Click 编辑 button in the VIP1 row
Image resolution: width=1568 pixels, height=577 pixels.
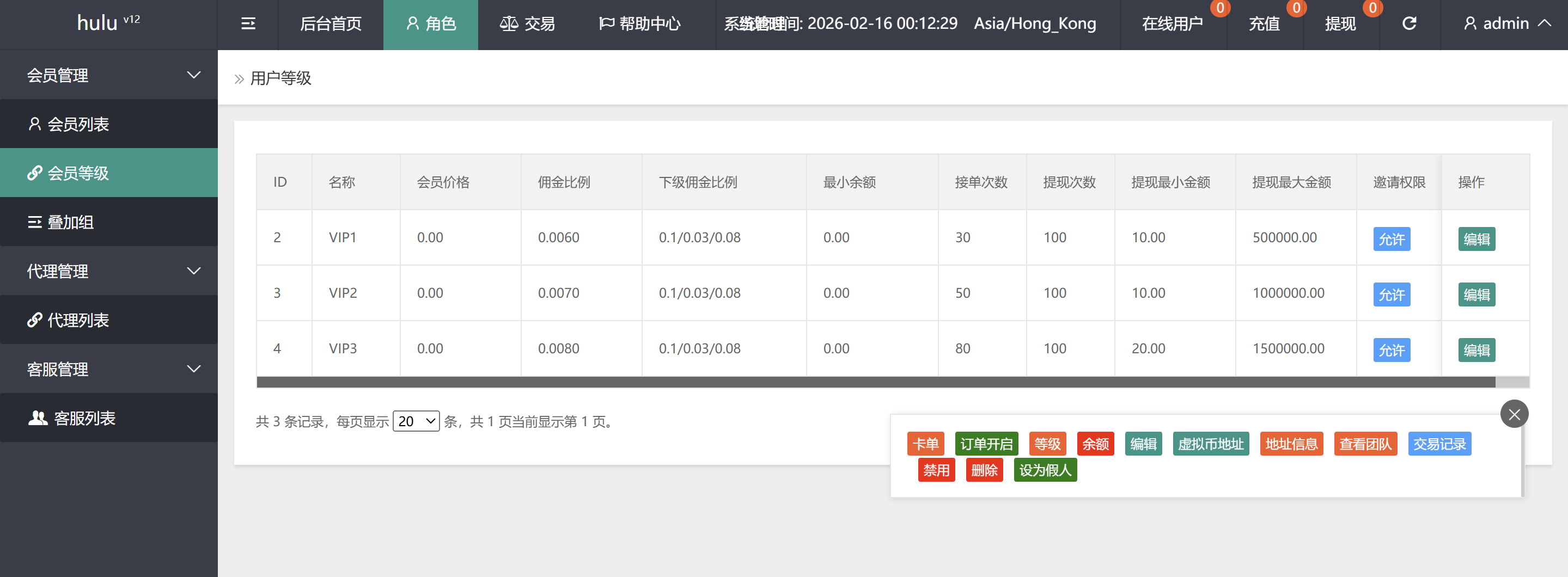(1476, 239)
